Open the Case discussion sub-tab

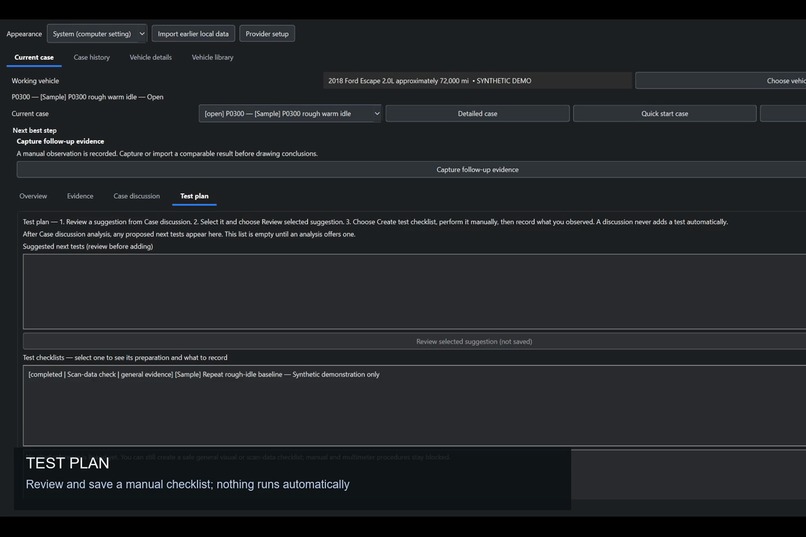pyautogui.click(x=137, y=196)
